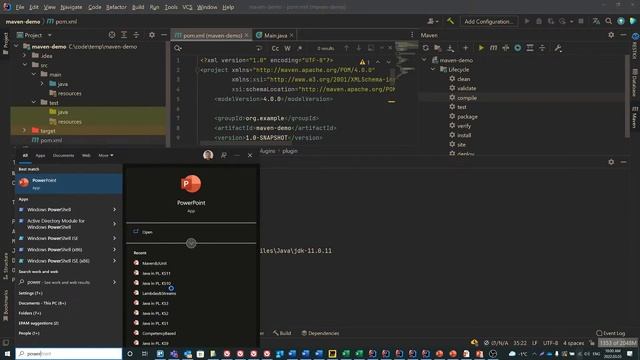This screenshot has height=360, width=640.
Task: Open recent file CompetencyBased
Action: point(159,333)
